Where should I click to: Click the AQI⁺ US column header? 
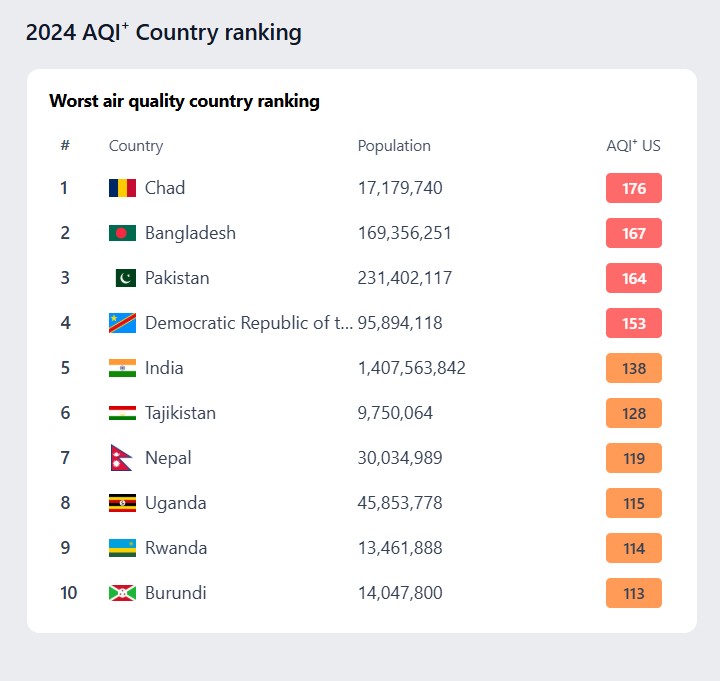click(x=633, y=146)
